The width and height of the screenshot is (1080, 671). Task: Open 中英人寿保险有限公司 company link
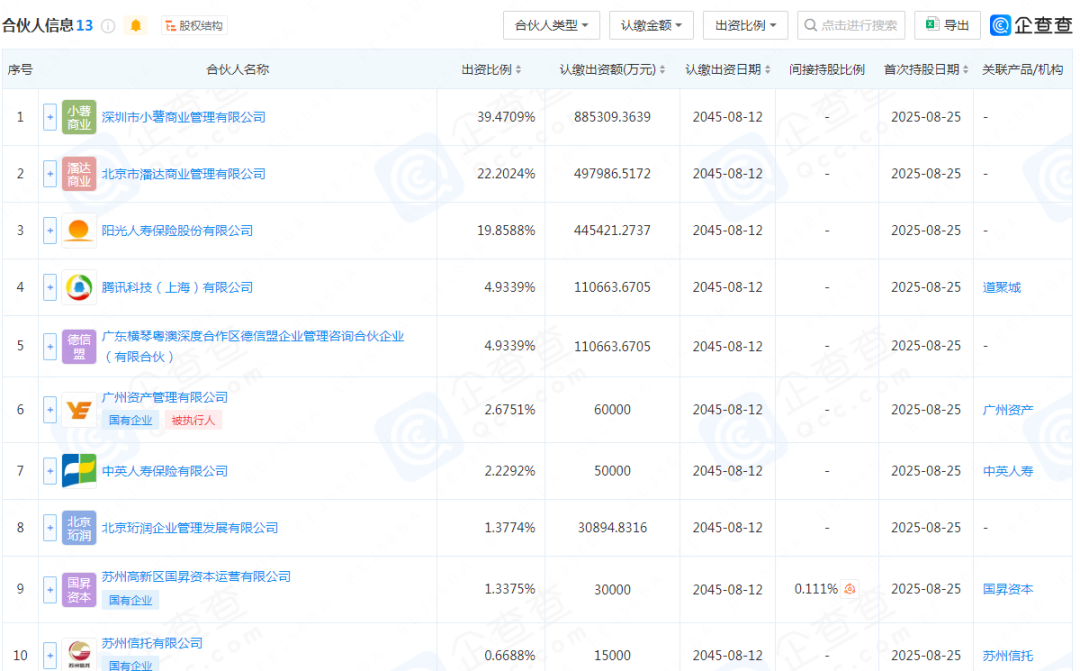tap(165, 471)
